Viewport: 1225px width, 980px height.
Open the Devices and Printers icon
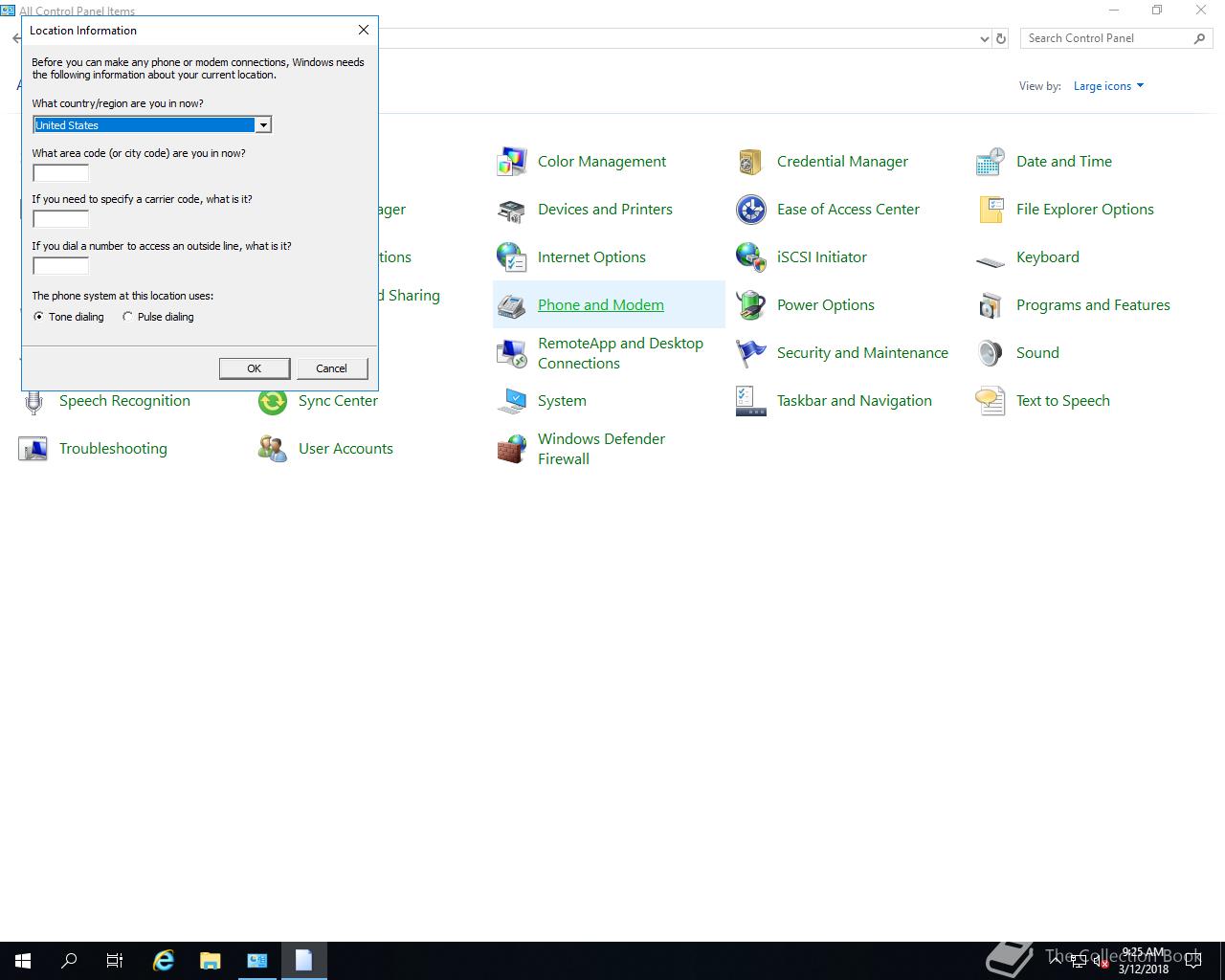[512, 210]
